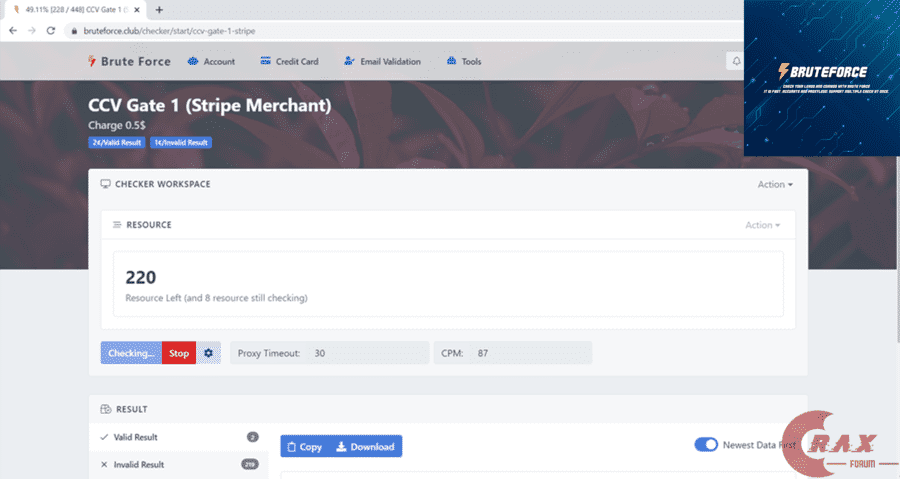Click the red Stop button
The height and width of the screenshot is (479, 900).
(x=179, y=353)
